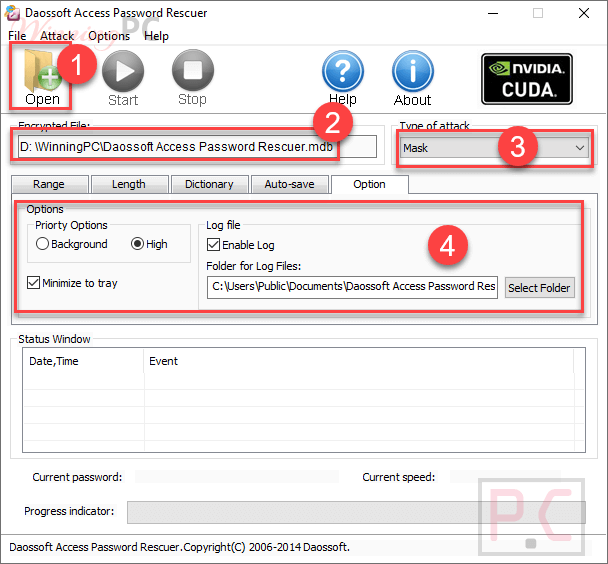Click the Folder for Log Files field
This screenshot has height=564, width=608.
pos(352,287)
